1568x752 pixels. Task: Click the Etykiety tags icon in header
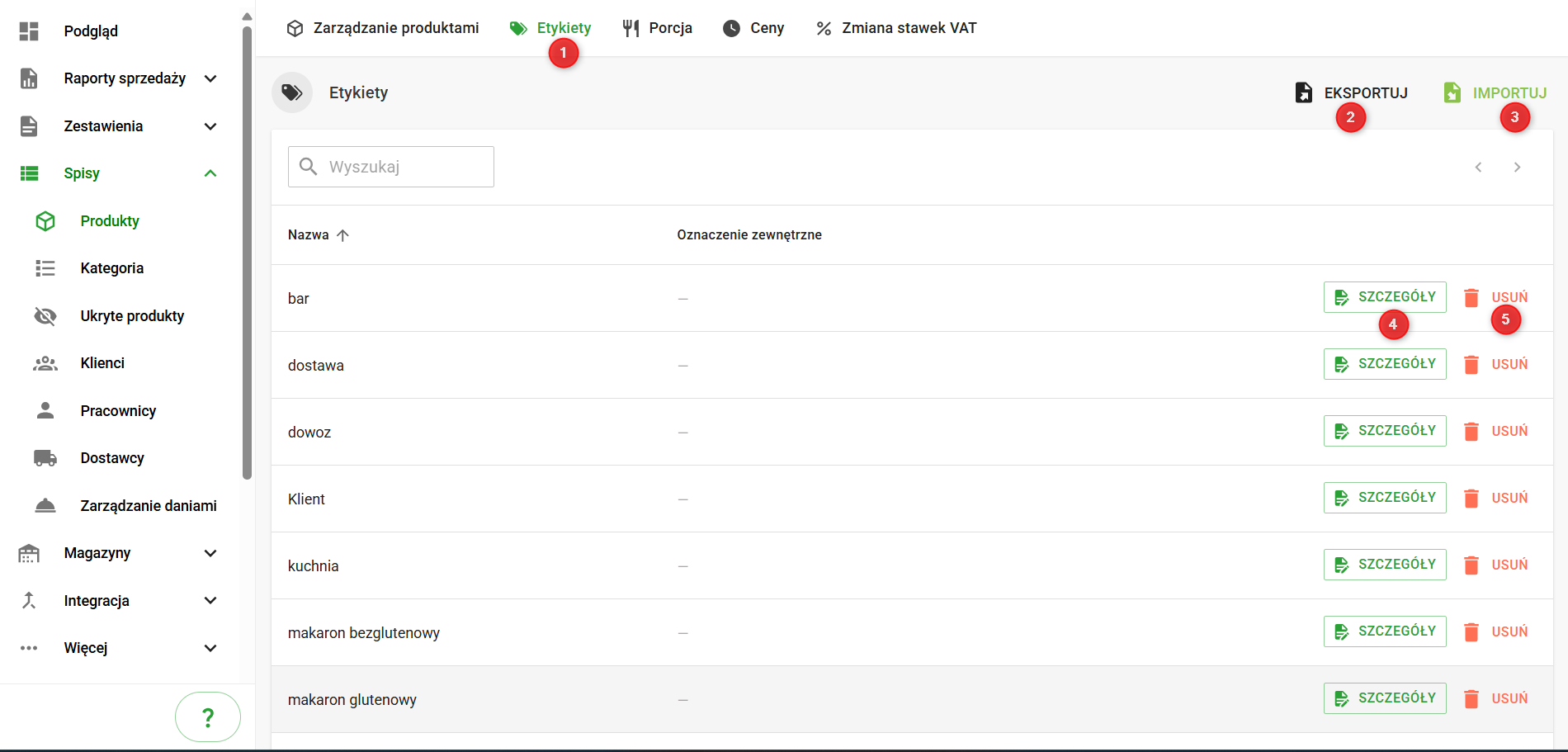click(291, 92)
